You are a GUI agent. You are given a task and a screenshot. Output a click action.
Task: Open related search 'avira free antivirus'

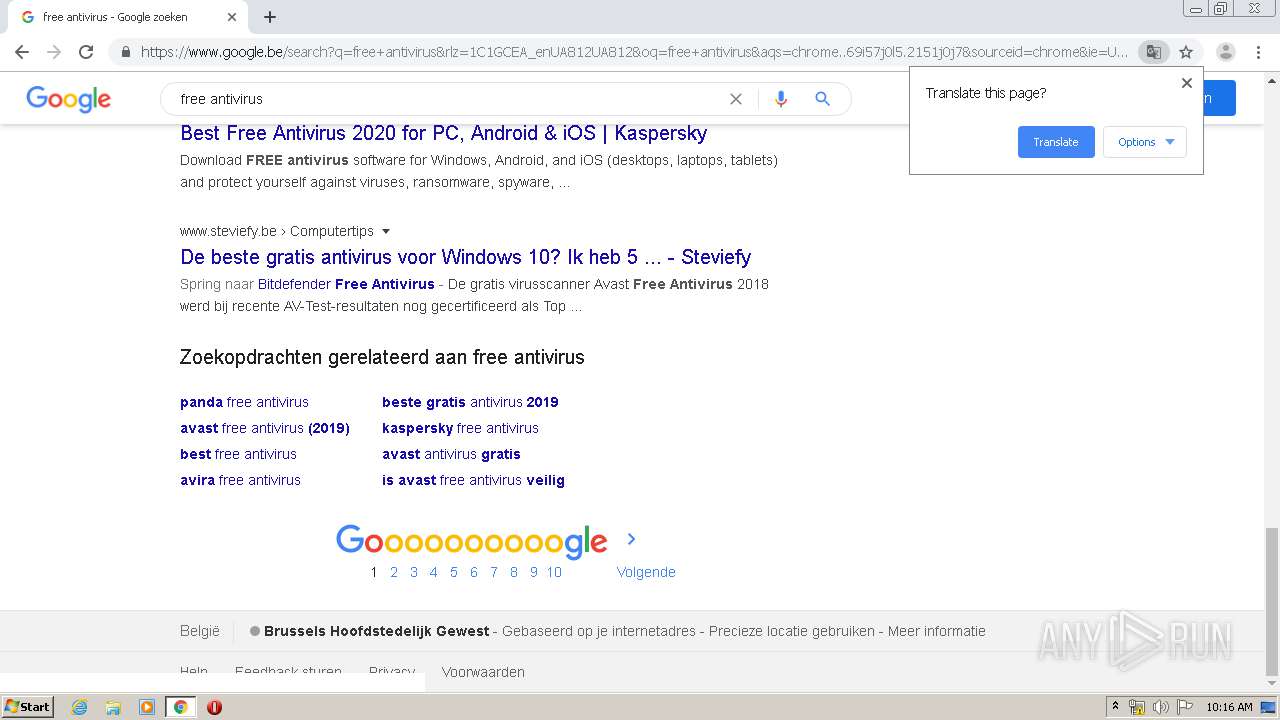point(240,480)
